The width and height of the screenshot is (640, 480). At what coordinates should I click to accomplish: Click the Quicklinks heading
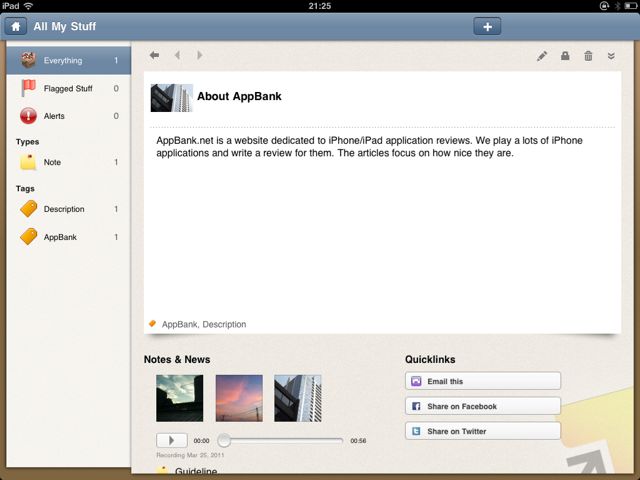430,359
